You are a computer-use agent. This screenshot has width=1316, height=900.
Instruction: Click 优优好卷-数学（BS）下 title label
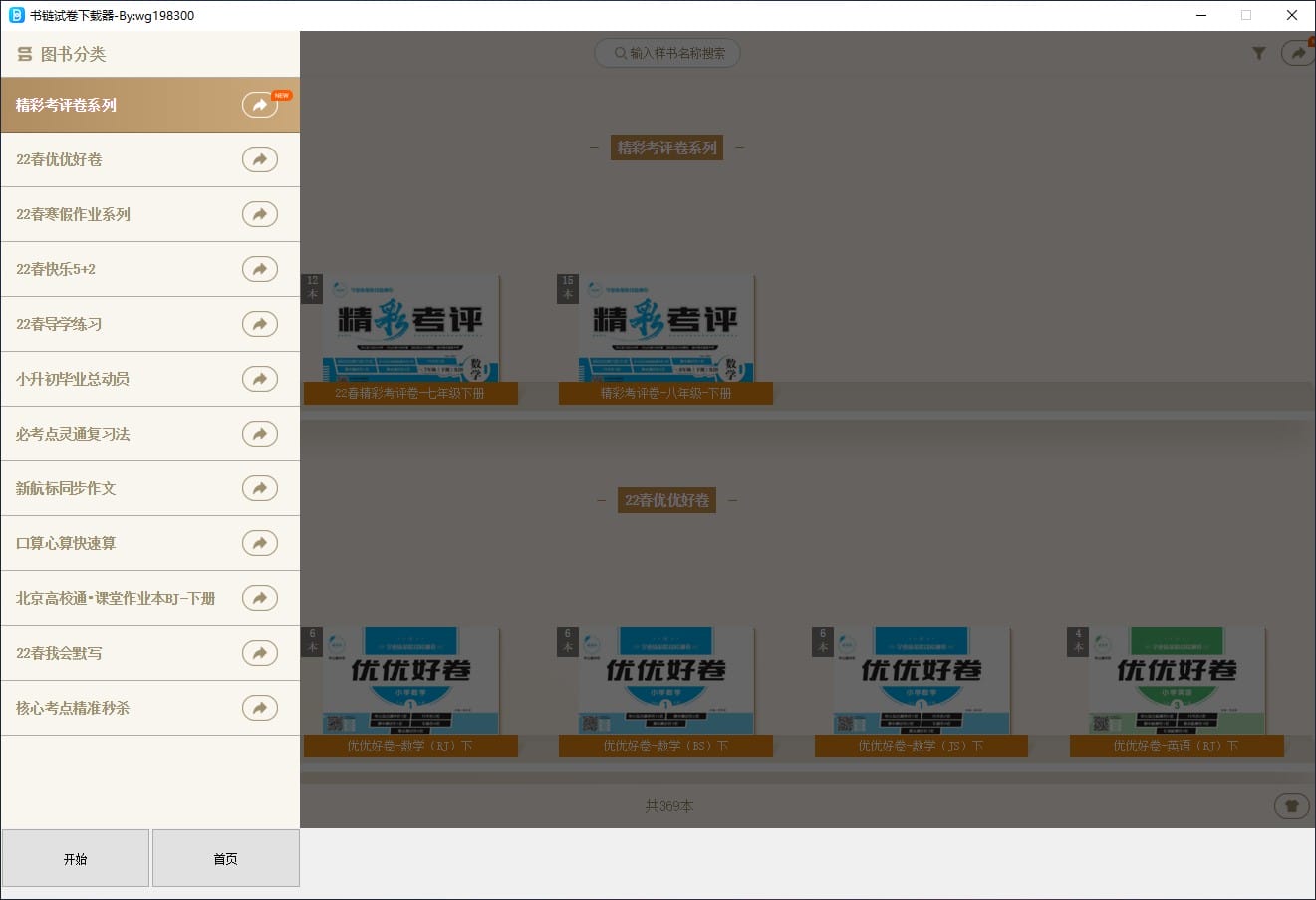(x=666, y=746)
